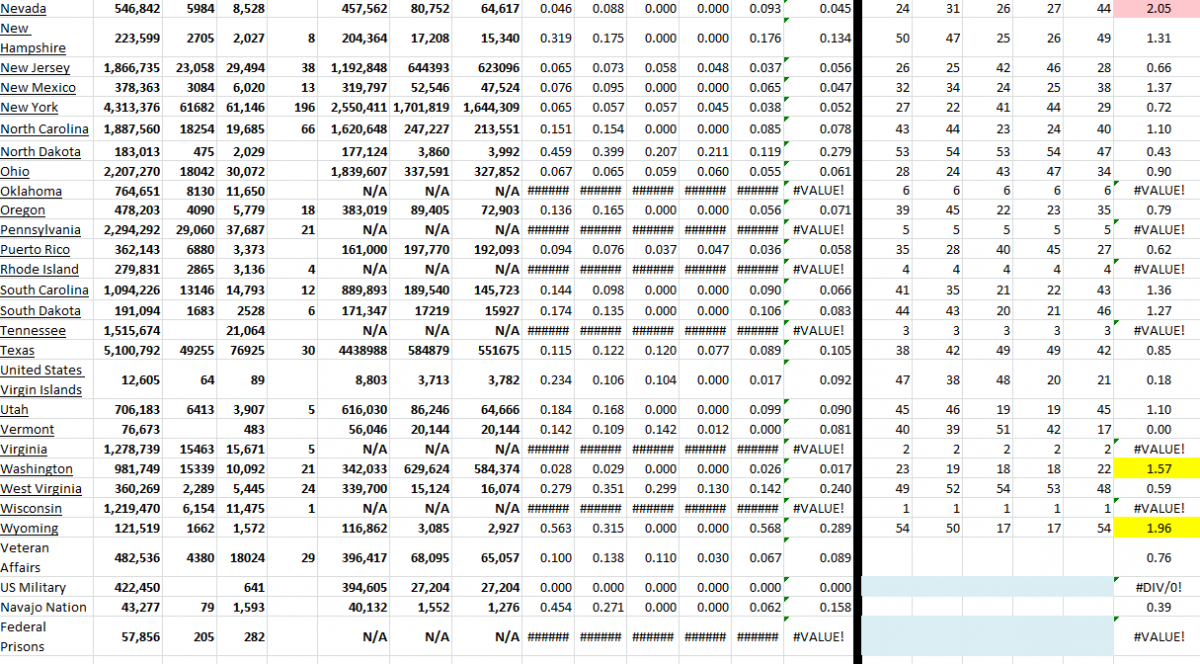This screenshot has height=664, width=1200.
Task: Click the New Jersey state link
Action: pyautogui.click(x=33, y=67)
